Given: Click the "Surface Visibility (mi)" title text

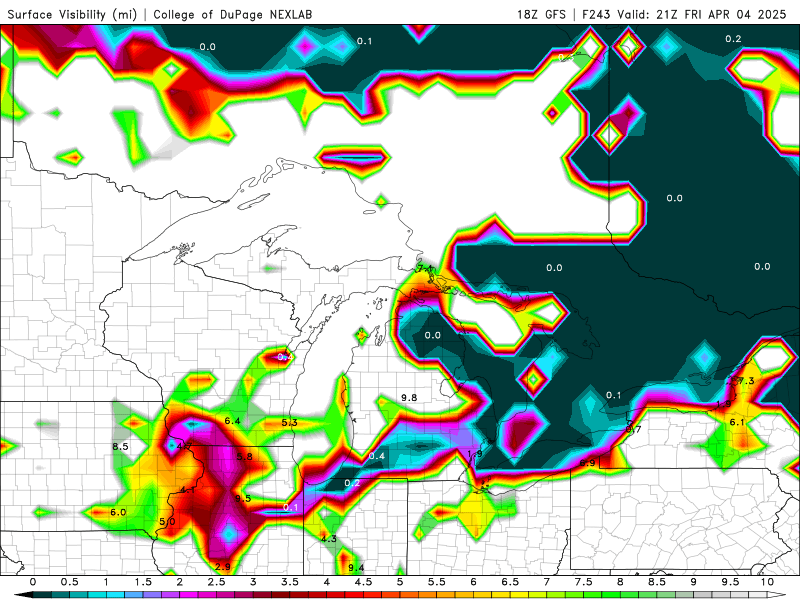Looking at the screenshot, I should 72,14.
